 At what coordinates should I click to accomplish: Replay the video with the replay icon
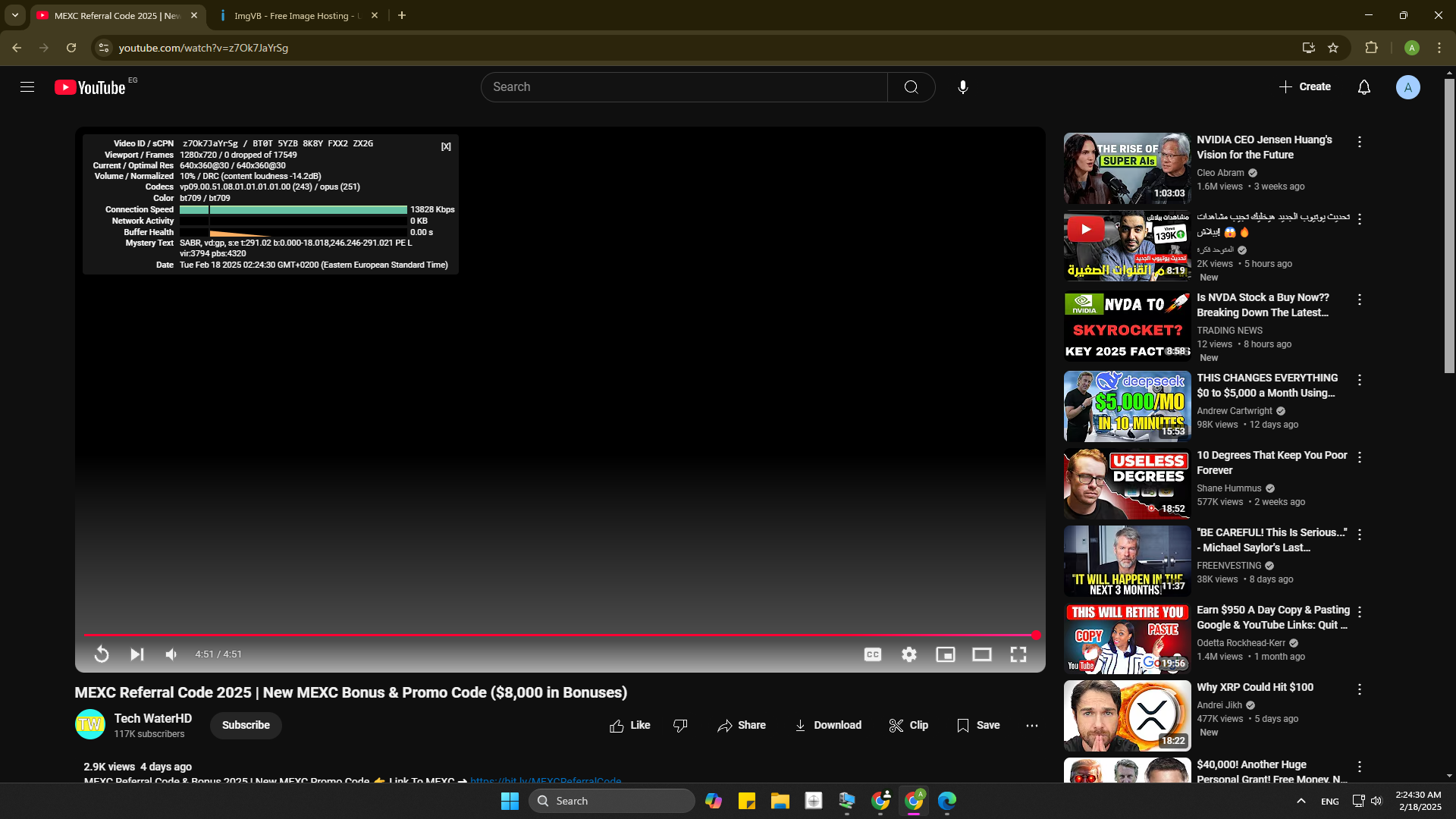(102, 654)
